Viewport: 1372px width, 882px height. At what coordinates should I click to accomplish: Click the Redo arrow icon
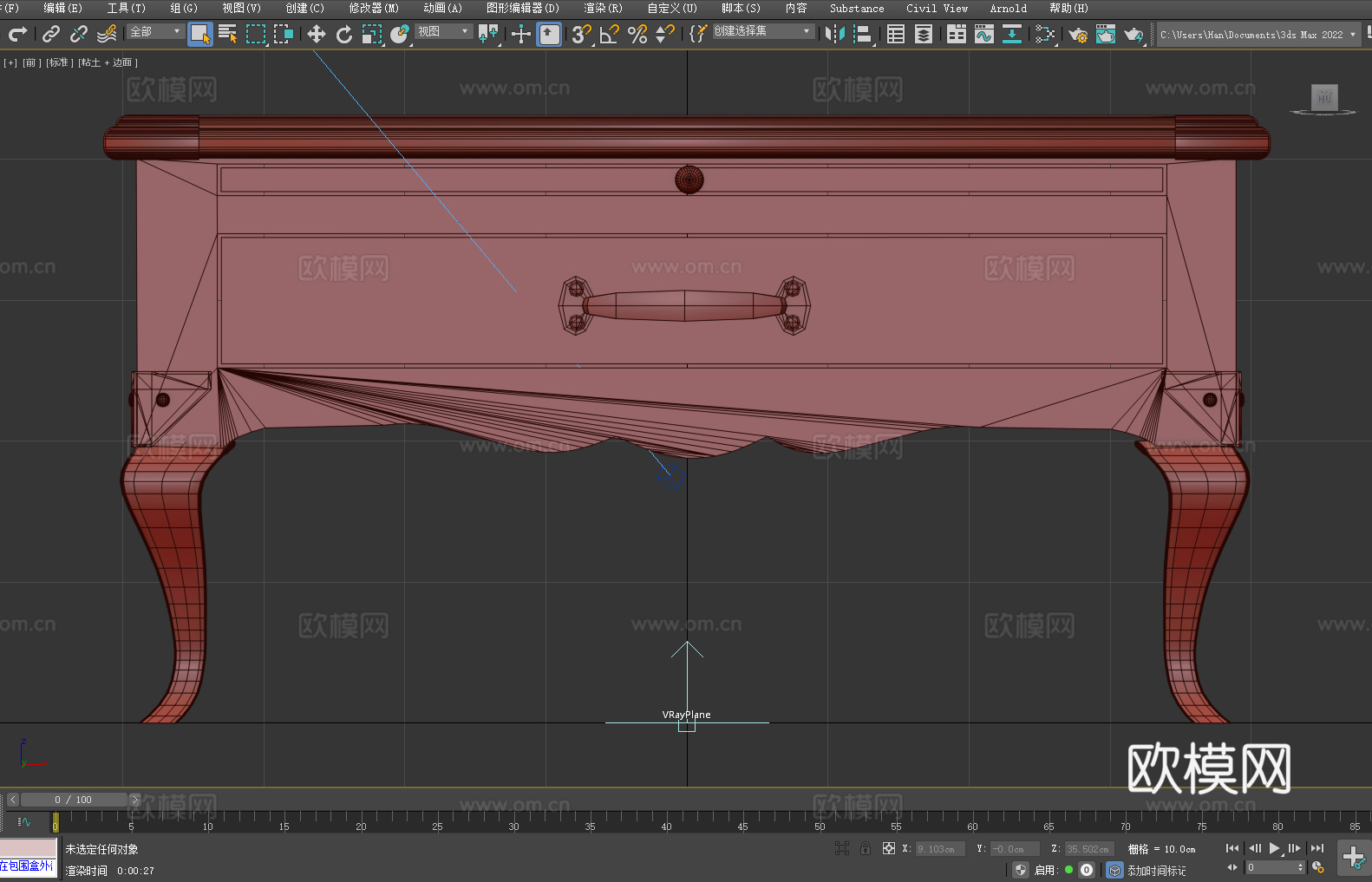(17, 34)
